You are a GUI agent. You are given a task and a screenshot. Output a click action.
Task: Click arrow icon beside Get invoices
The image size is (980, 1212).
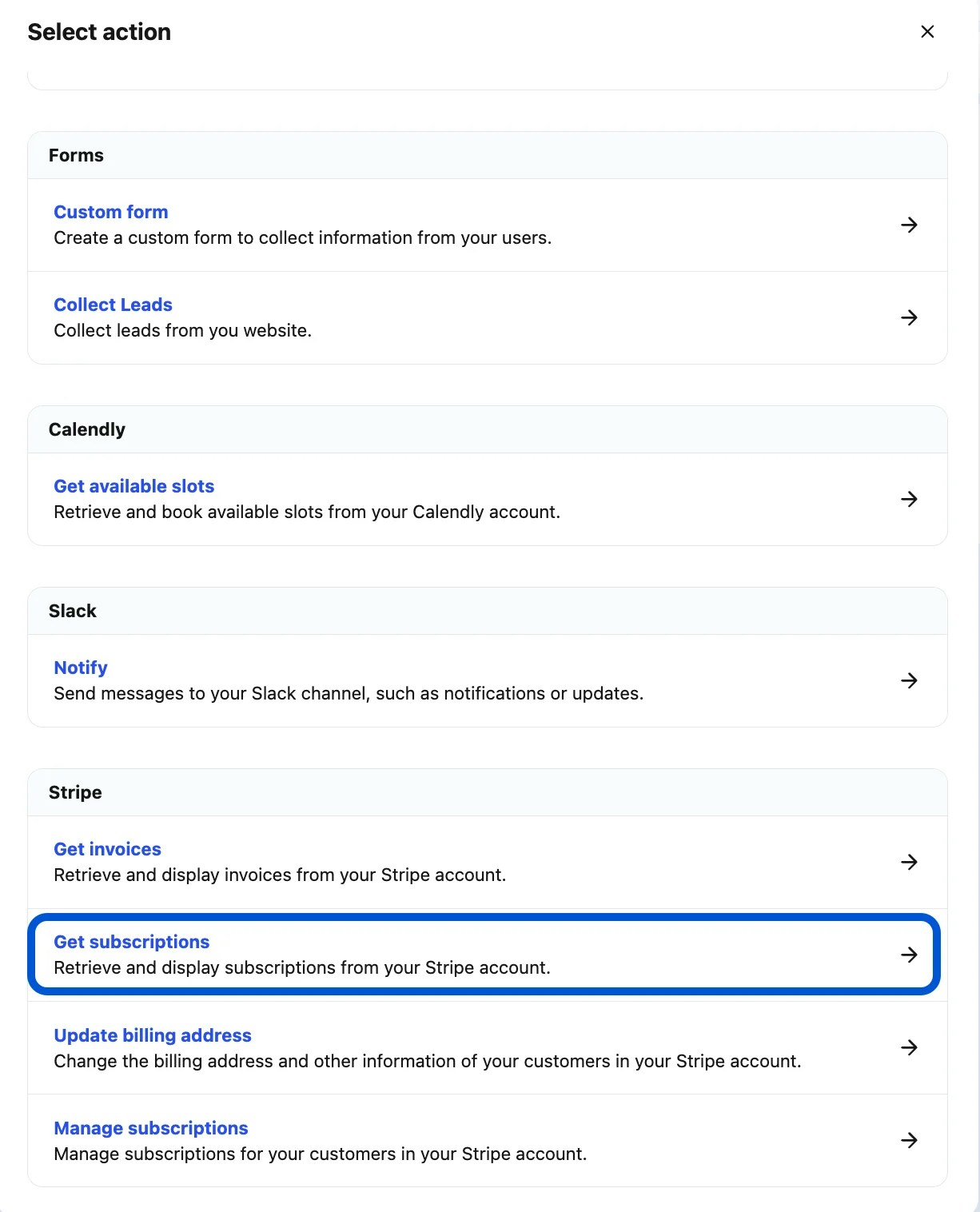(x=909, y=862)
